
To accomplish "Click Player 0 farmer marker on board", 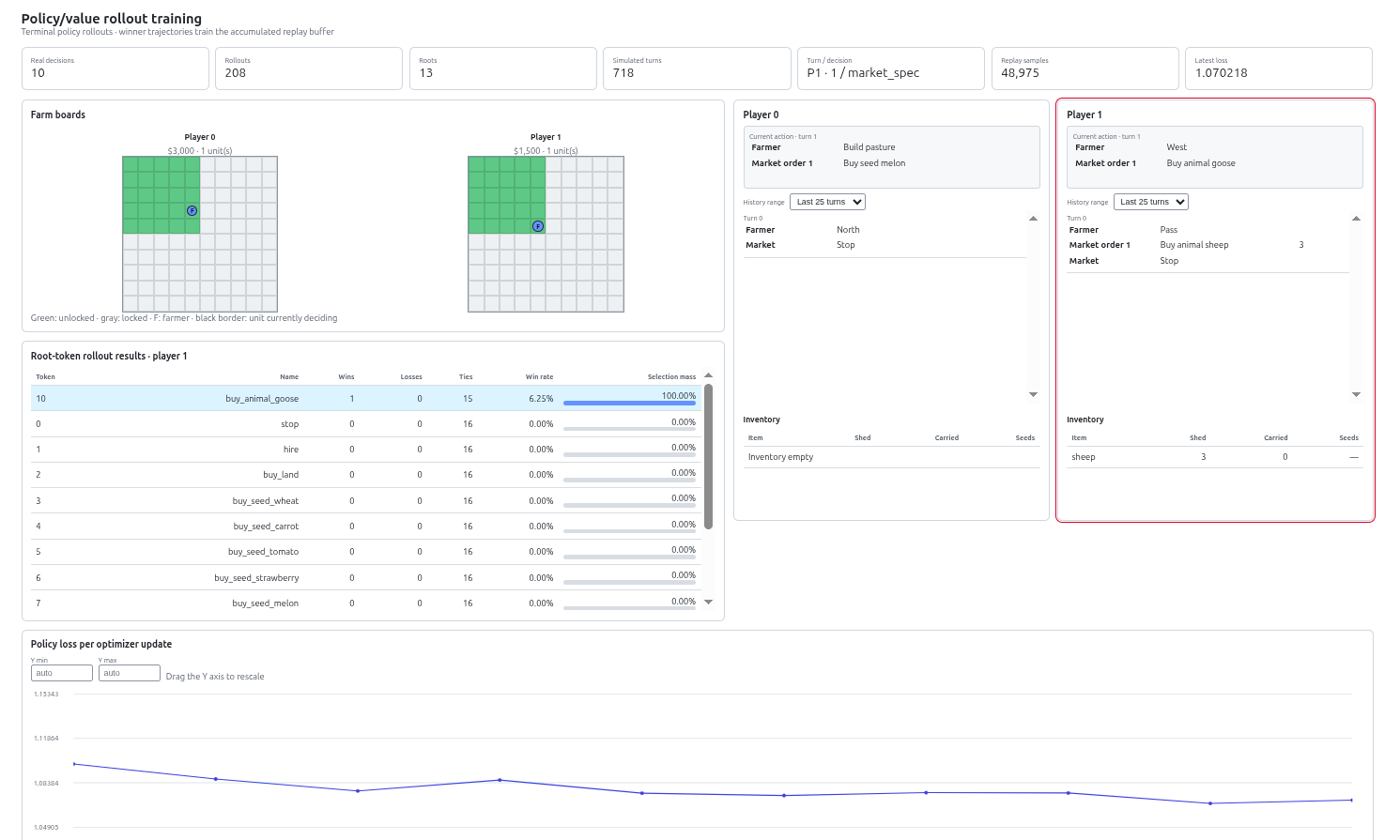I will point(192,210).
